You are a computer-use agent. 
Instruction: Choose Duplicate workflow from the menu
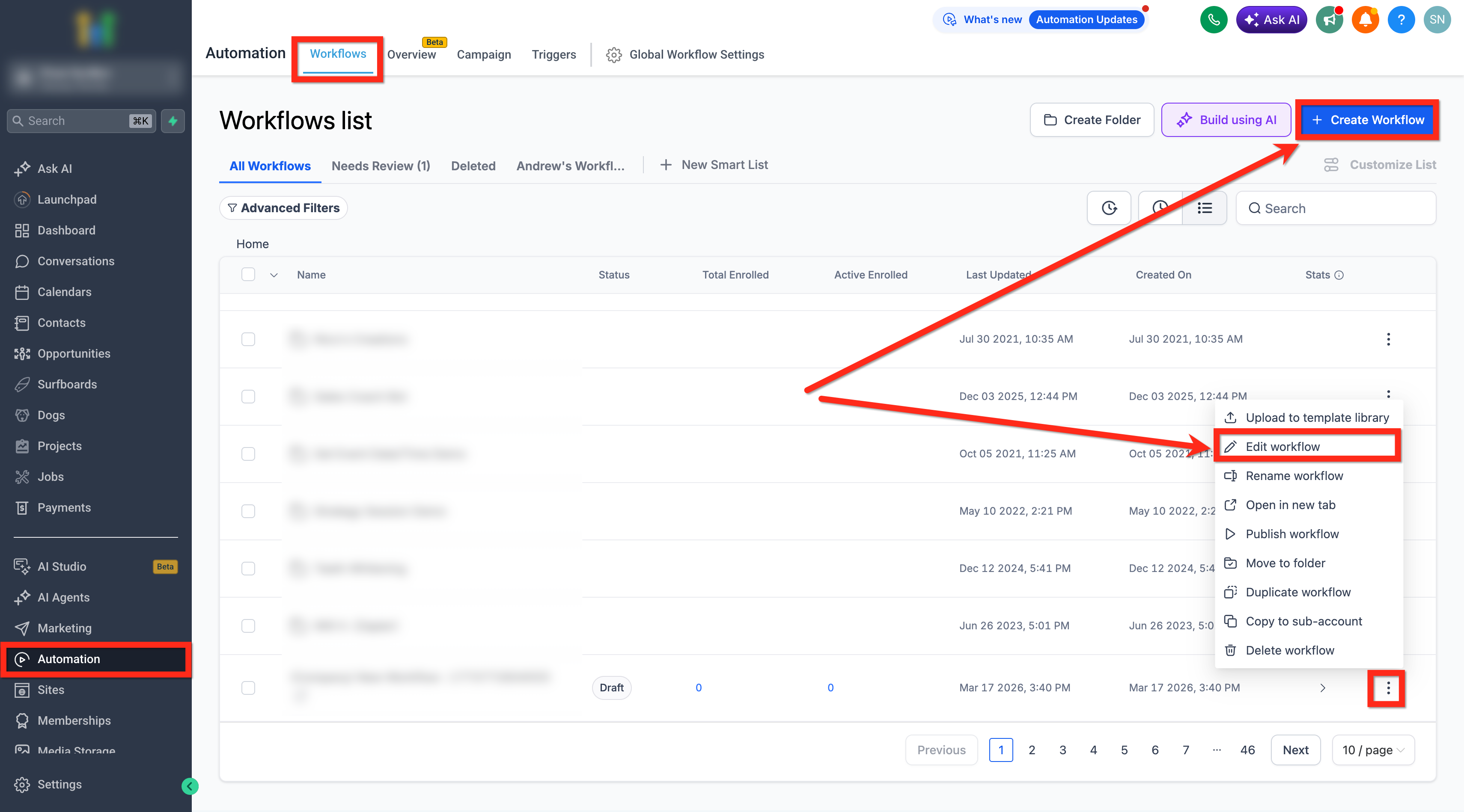tap(1298, 592)
